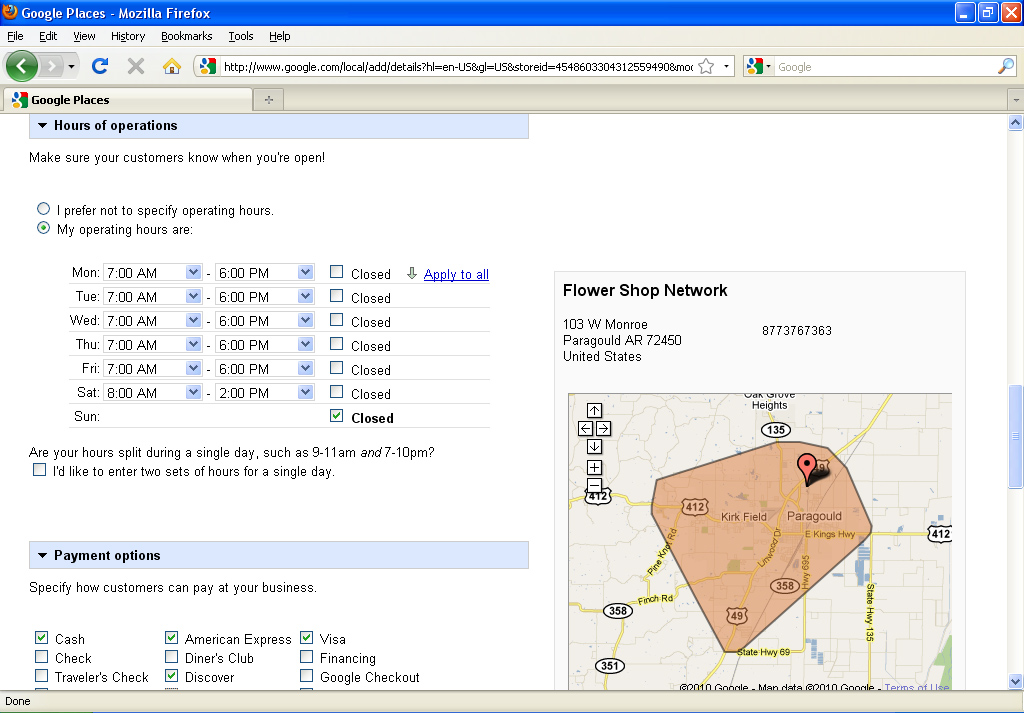Reload the page with the Refresh icon
1024x713 pixels.
coord(100,66)
